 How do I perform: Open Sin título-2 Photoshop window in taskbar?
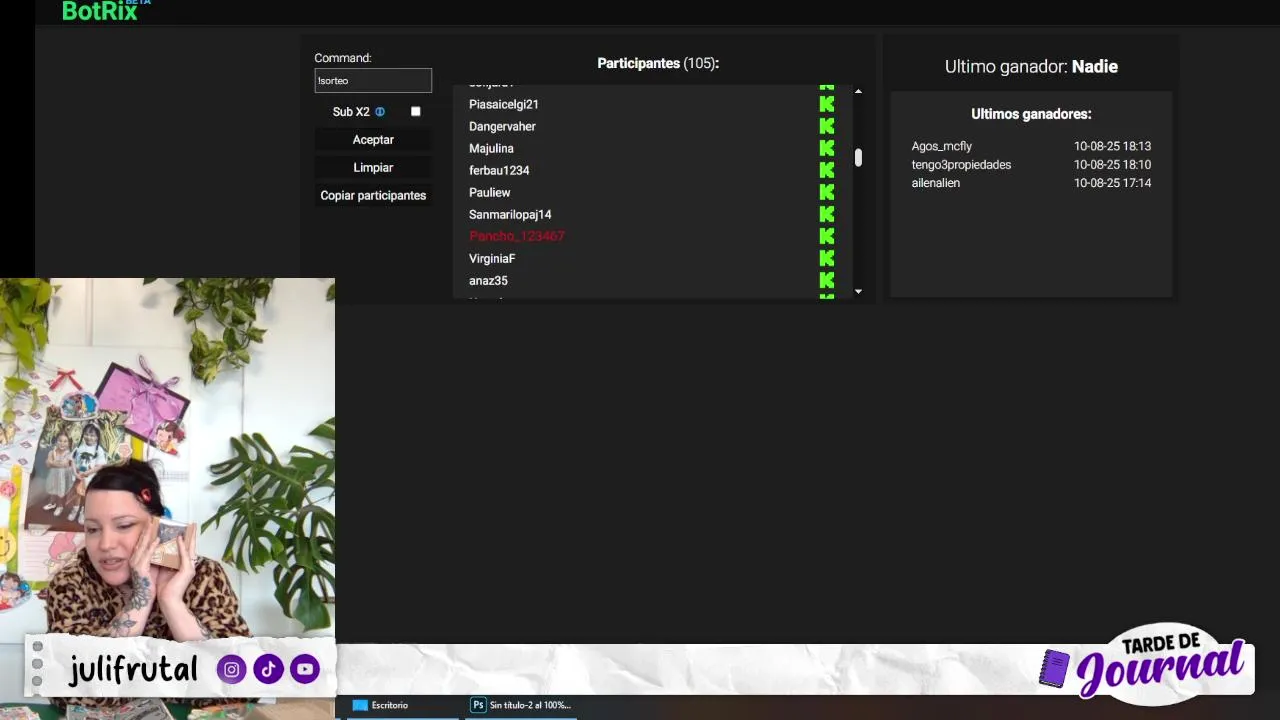521,705
